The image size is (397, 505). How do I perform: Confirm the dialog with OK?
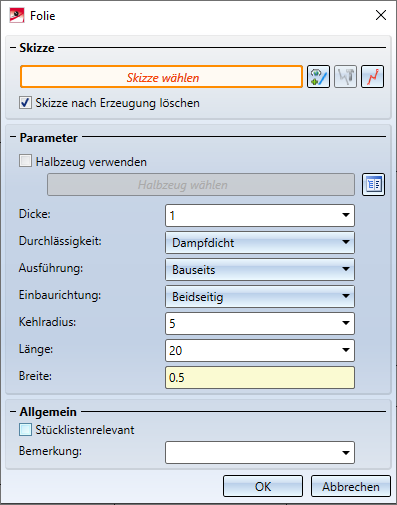(x=263, y=486)
